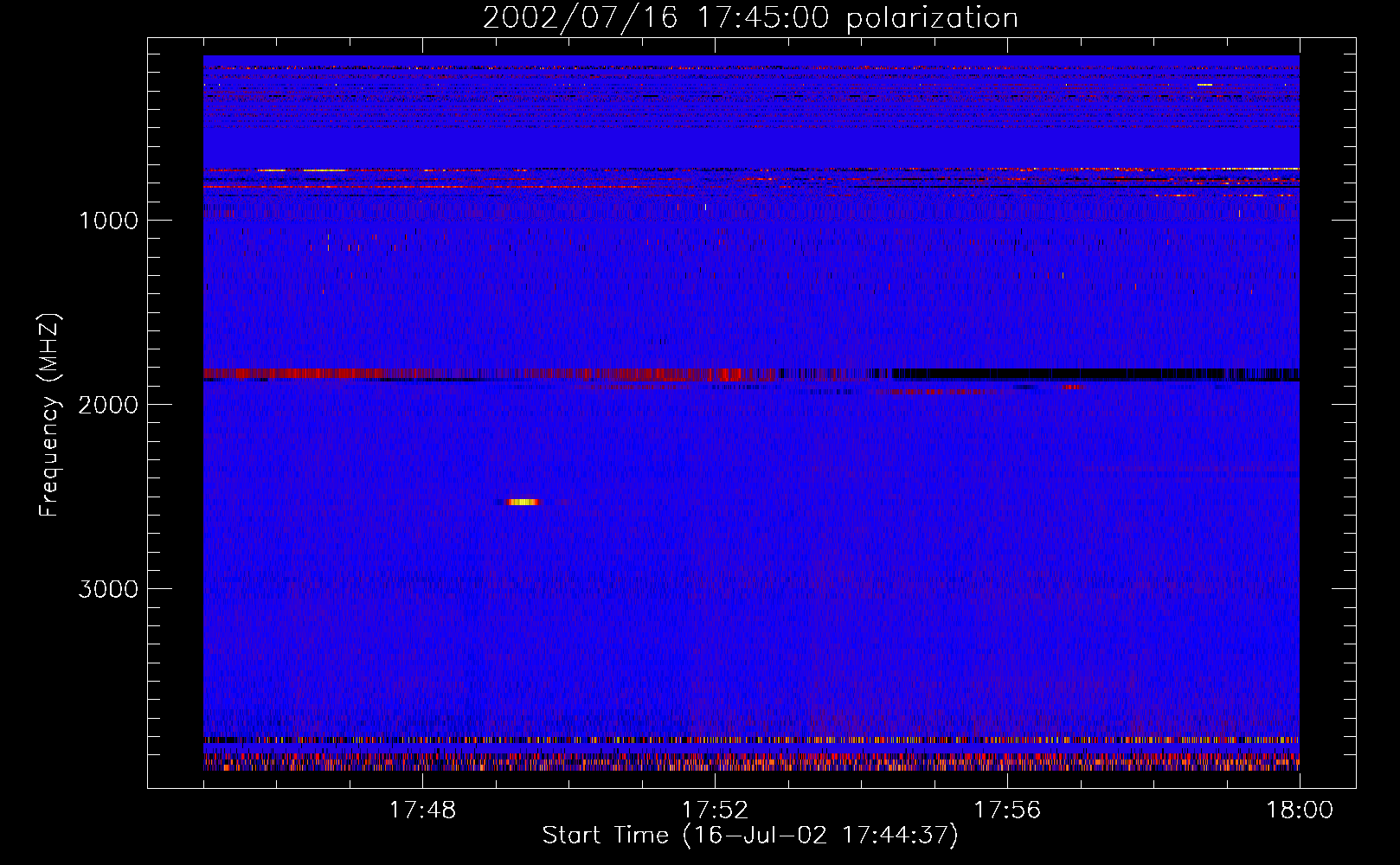Click the "2000" frequency tick label

click(x=108, y=405)
